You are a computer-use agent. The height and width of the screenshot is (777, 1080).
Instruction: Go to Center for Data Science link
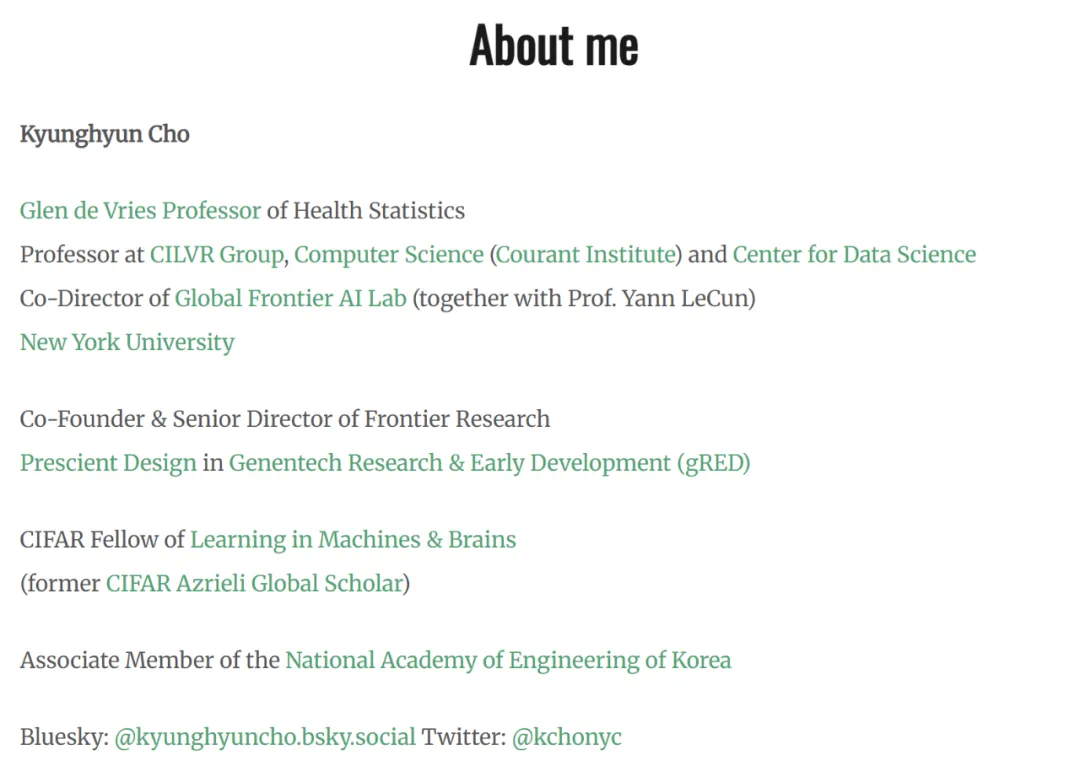854,255
